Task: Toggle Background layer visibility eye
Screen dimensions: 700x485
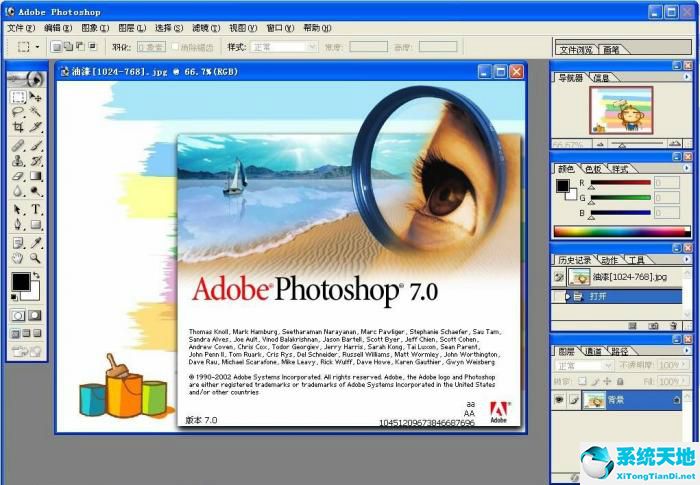Action: click(559, 400)
